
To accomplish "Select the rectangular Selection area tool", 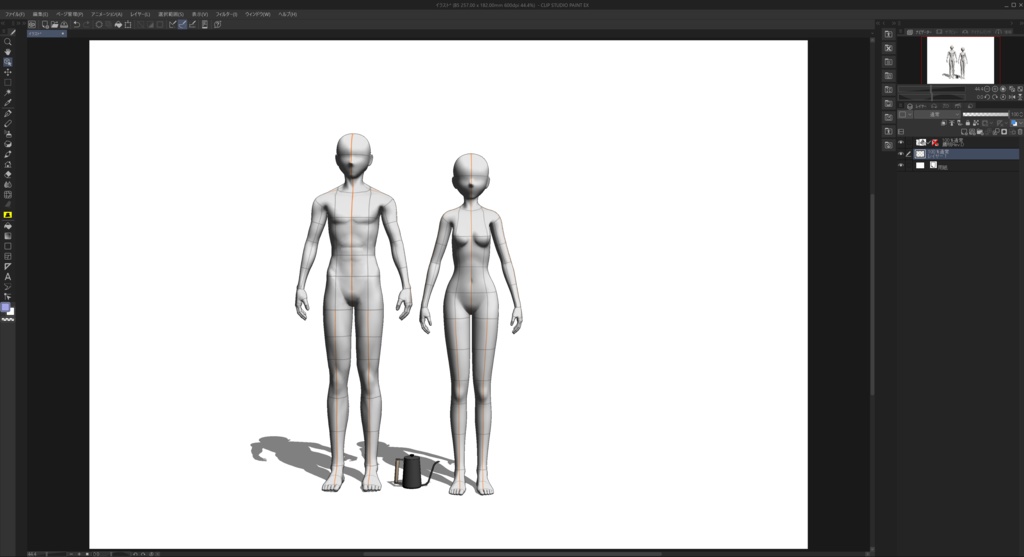I will [8, 82].
